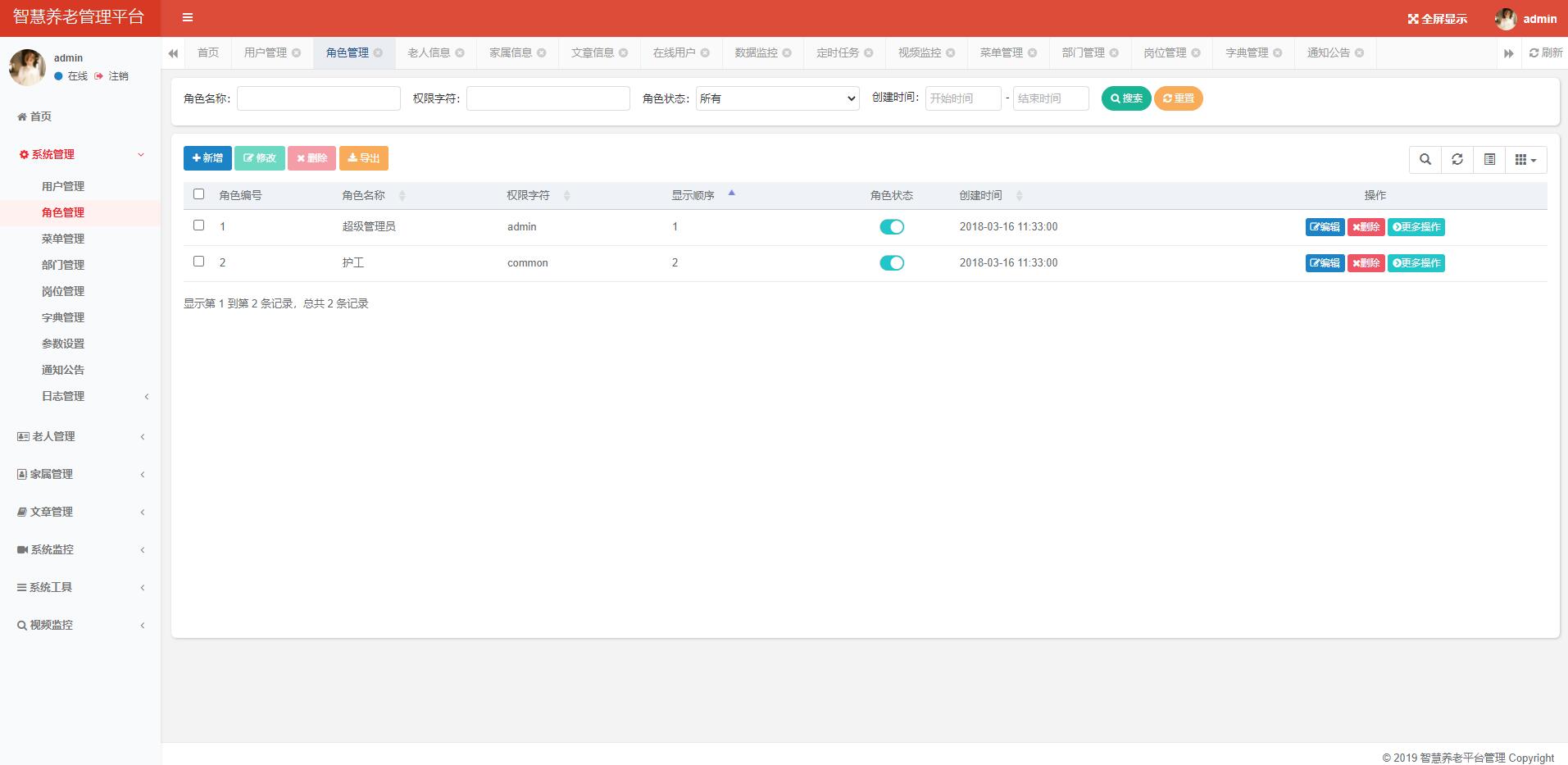The image size is (1568, 765).
Task: Click the 开始时间 date field
Action: point(963,98)
